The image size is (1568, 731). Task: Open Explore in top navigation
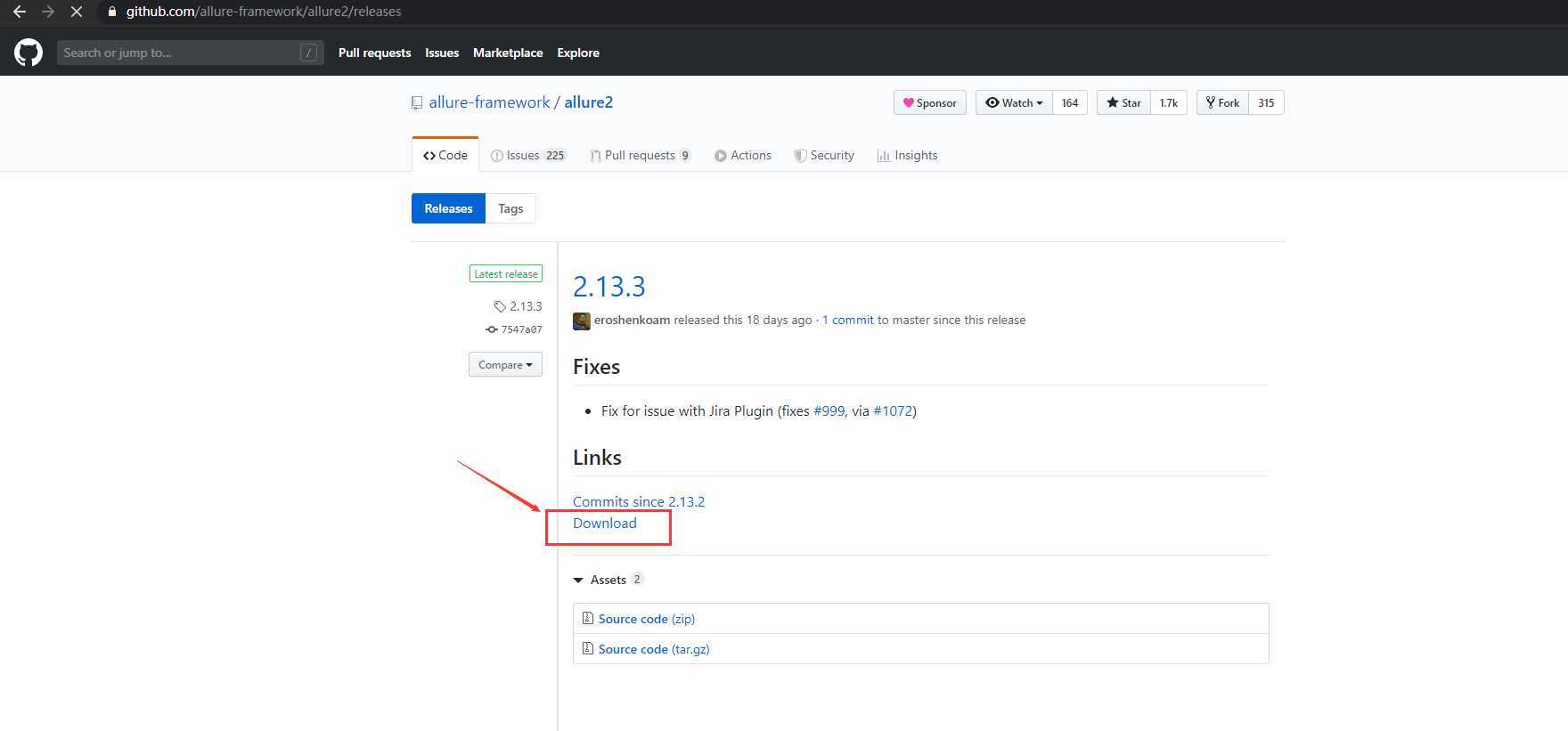[x=578, y=53]
